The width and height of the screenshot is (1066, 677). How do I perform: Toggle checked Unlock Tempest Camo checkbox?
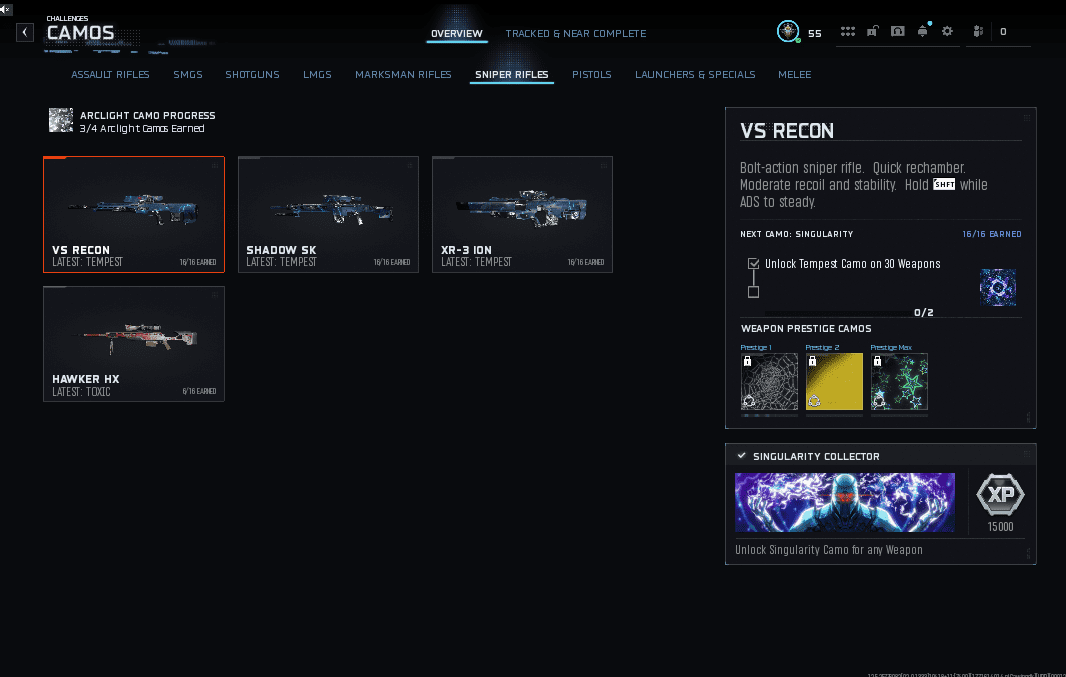click(x=753, y=264)
